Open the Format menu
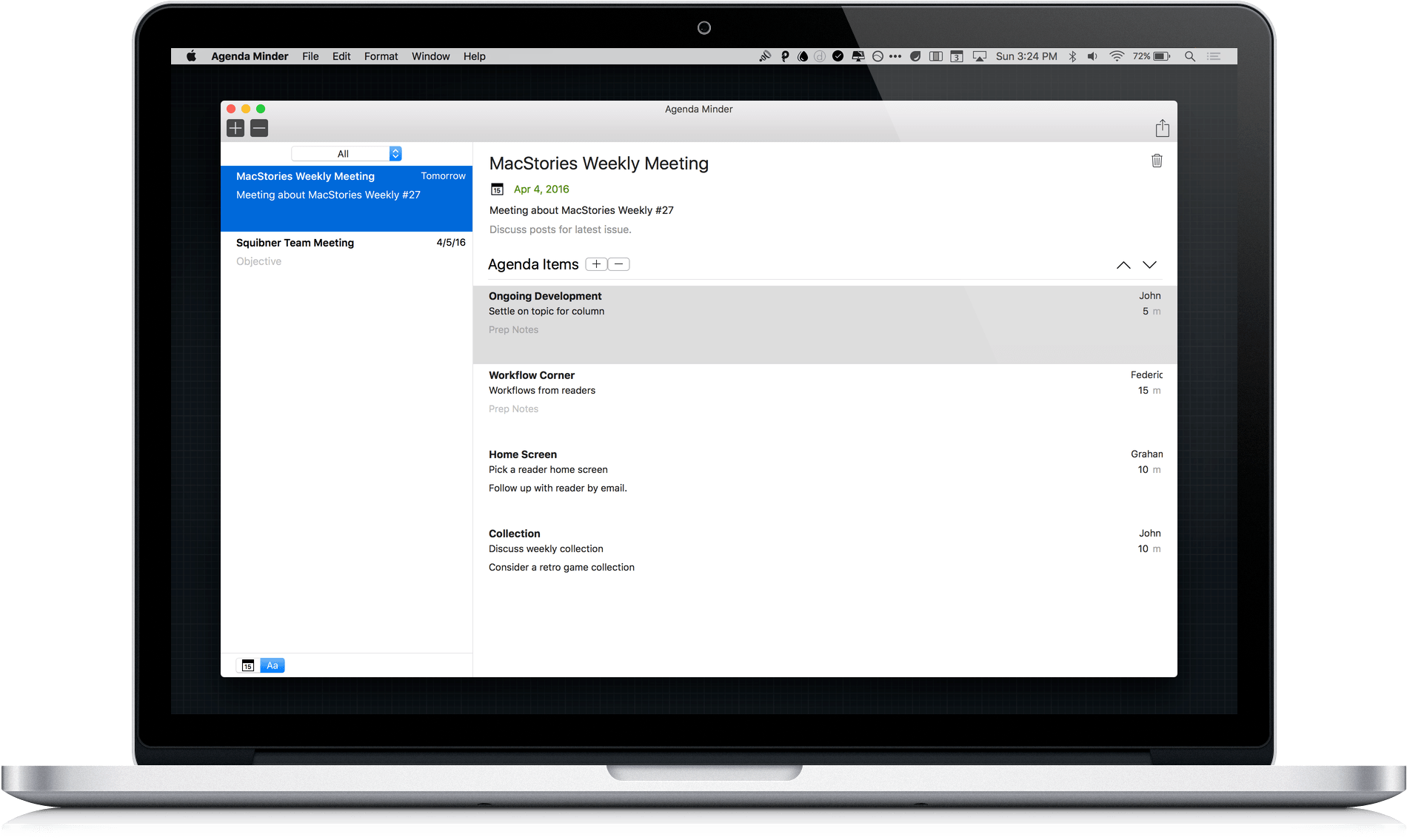Screen dimensions: 1407x840 381,56
